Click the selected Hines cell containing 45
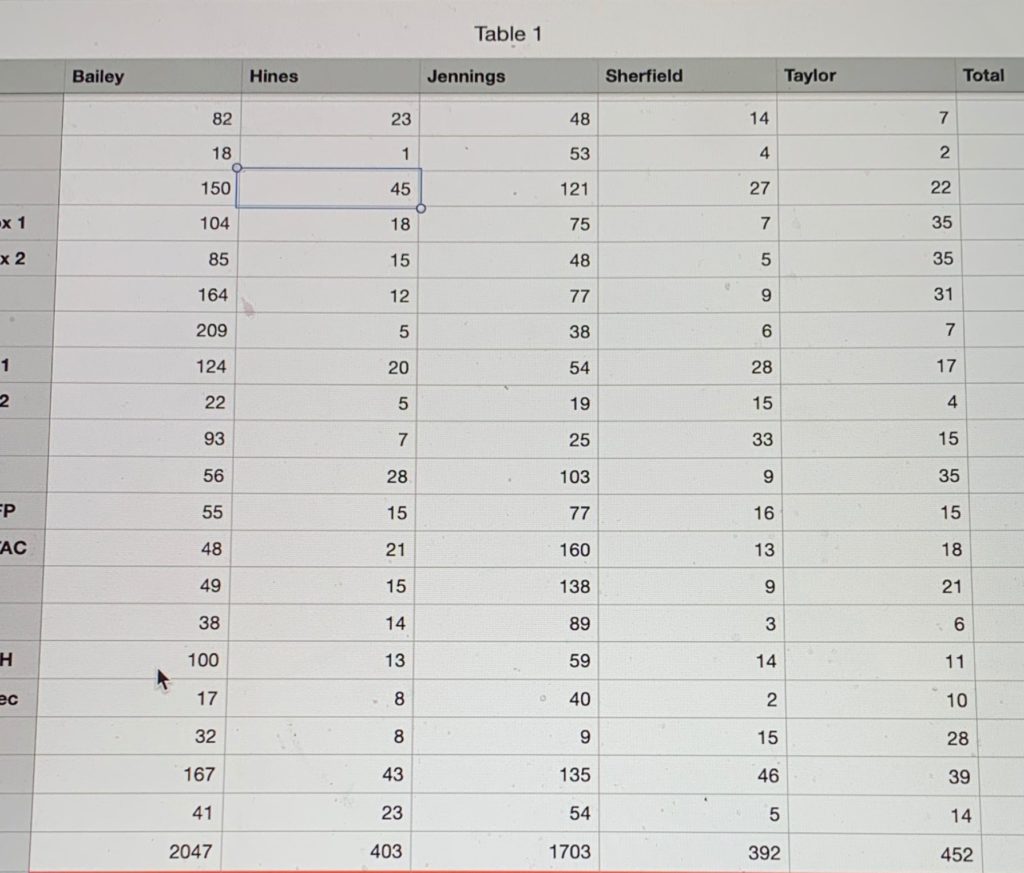The width and height of the screenshot is (1024, 873). [x=330, y=188]
